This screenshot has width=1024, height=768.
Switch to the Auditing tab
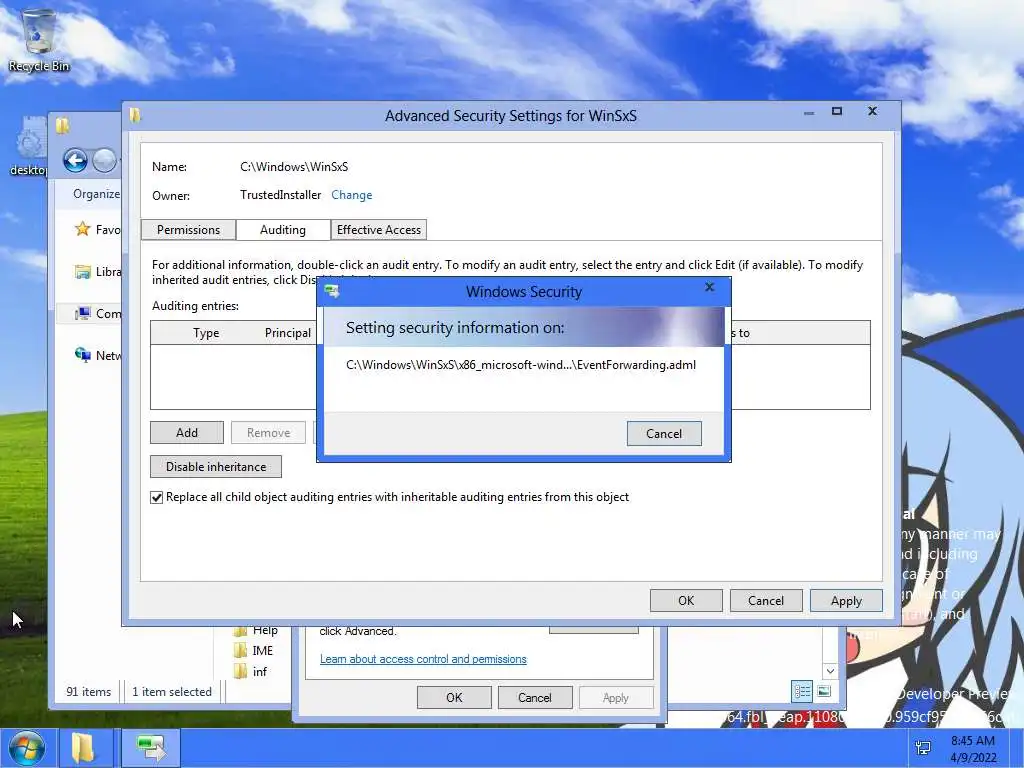283,230
